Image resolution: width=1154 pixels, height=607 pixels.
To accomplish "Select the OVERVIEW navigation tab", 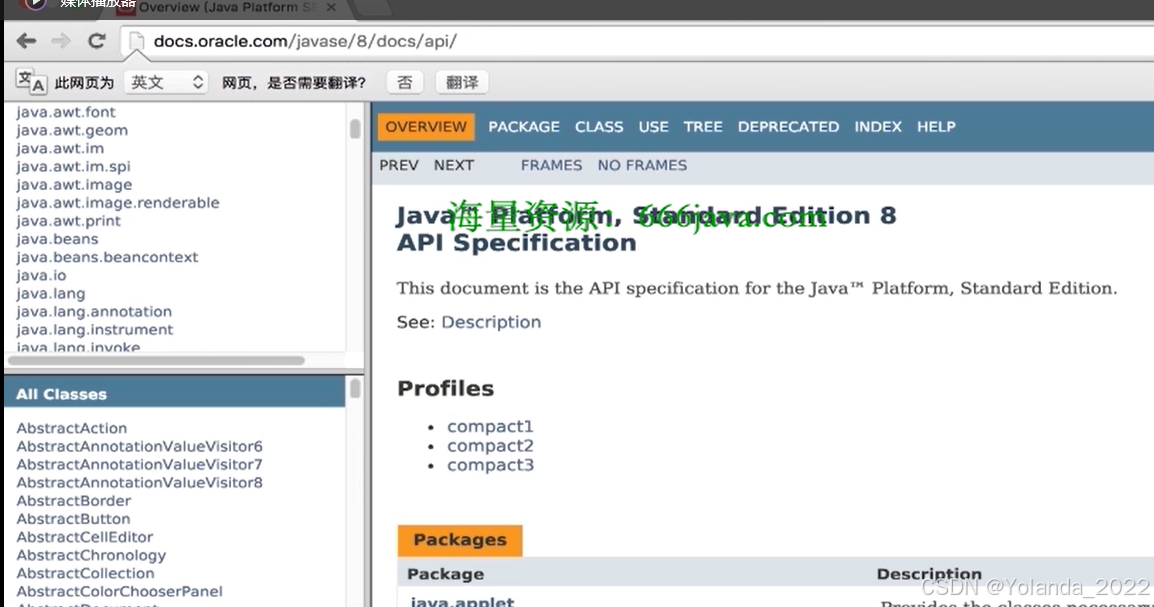I will (x=426, y=127).
